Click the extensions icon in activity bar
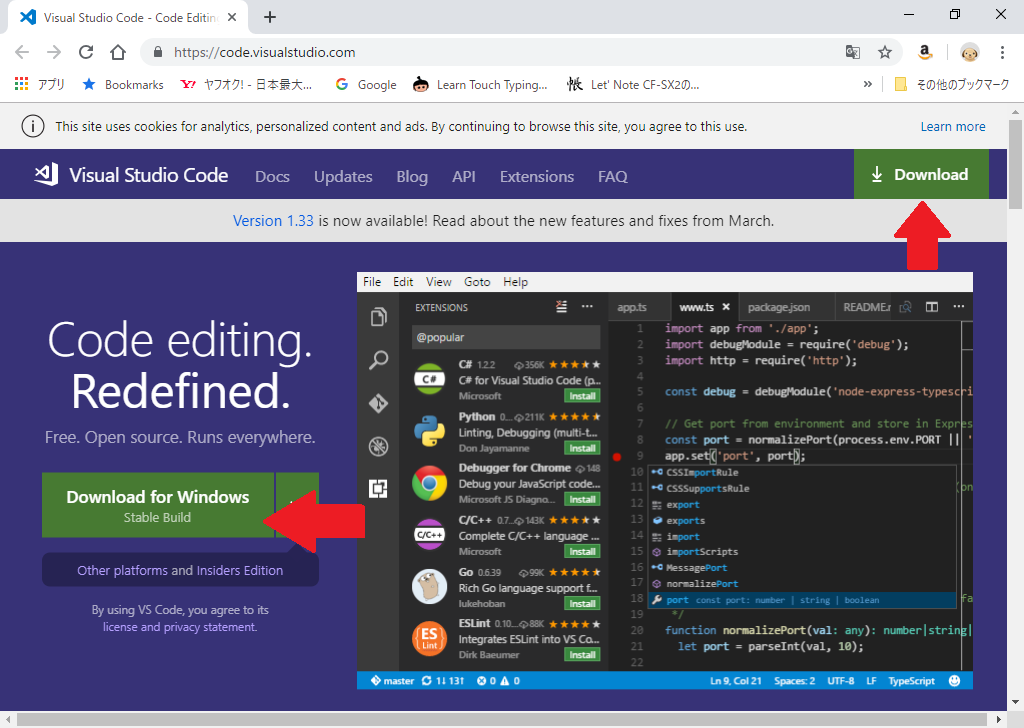 [378, 488]
